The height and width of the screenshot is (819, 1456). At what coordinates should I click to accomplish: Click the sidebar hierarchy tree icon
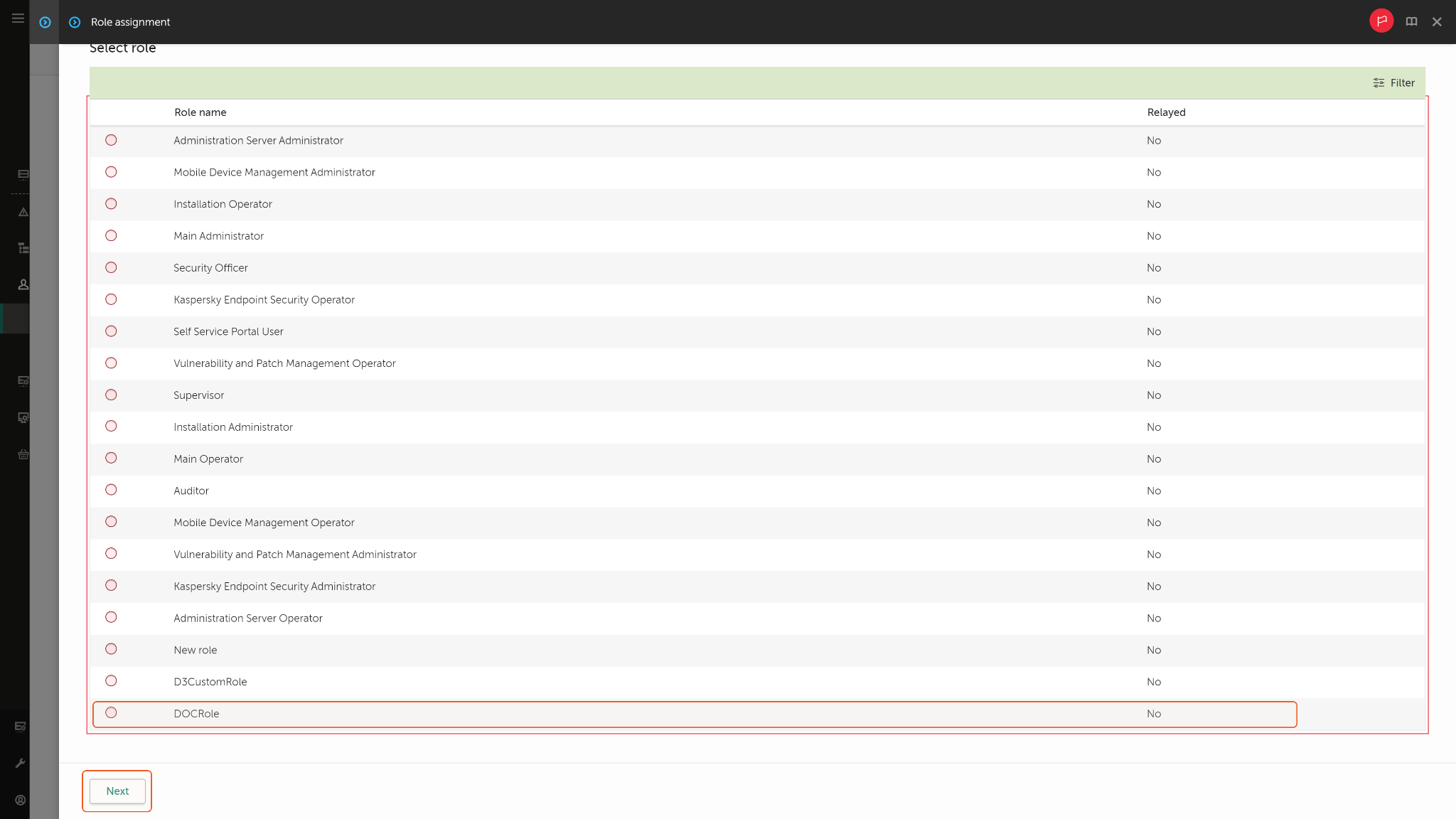coord(23,248)
